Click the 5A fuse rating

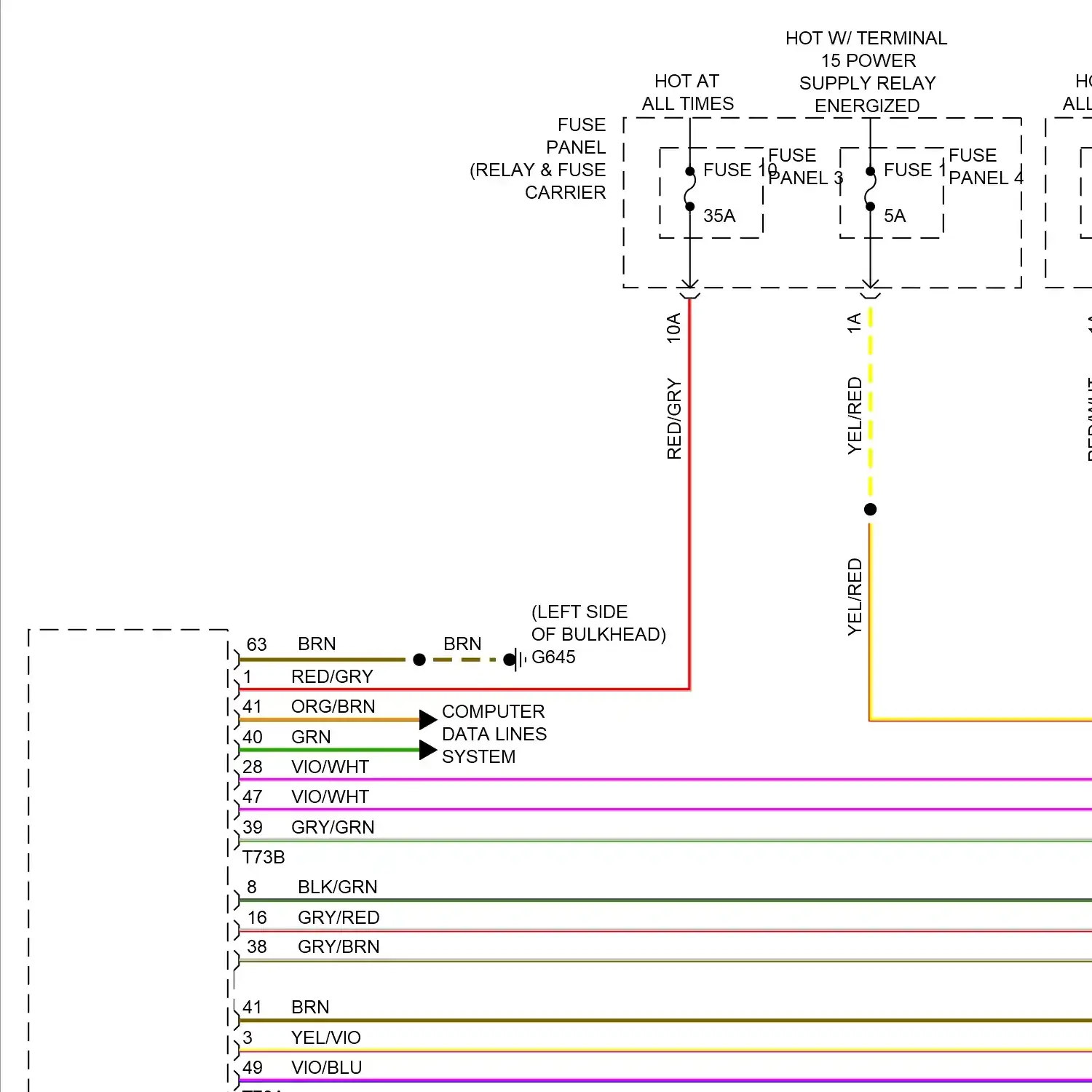[x=895, y=215]
